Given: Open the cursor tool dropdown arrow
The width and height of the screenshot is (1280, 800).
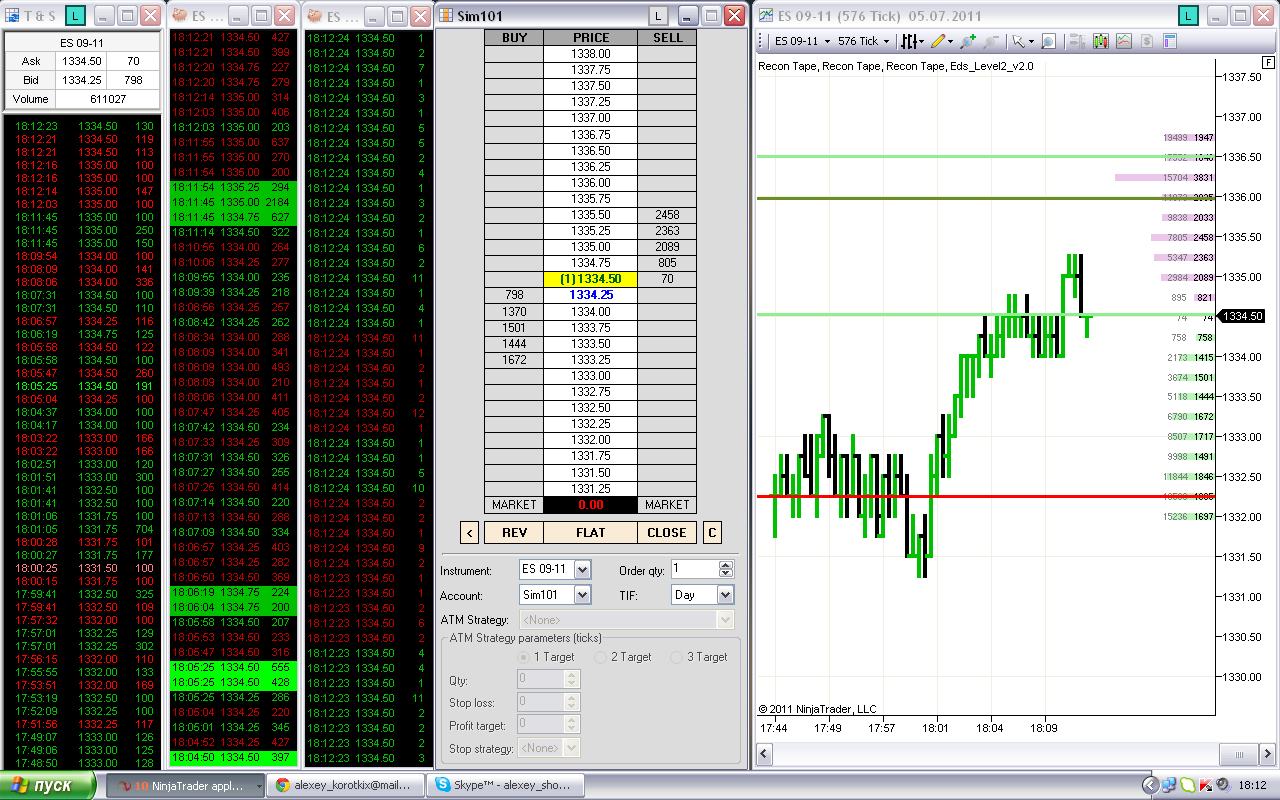Looking at the screenshot, I should pos(1031,42).
